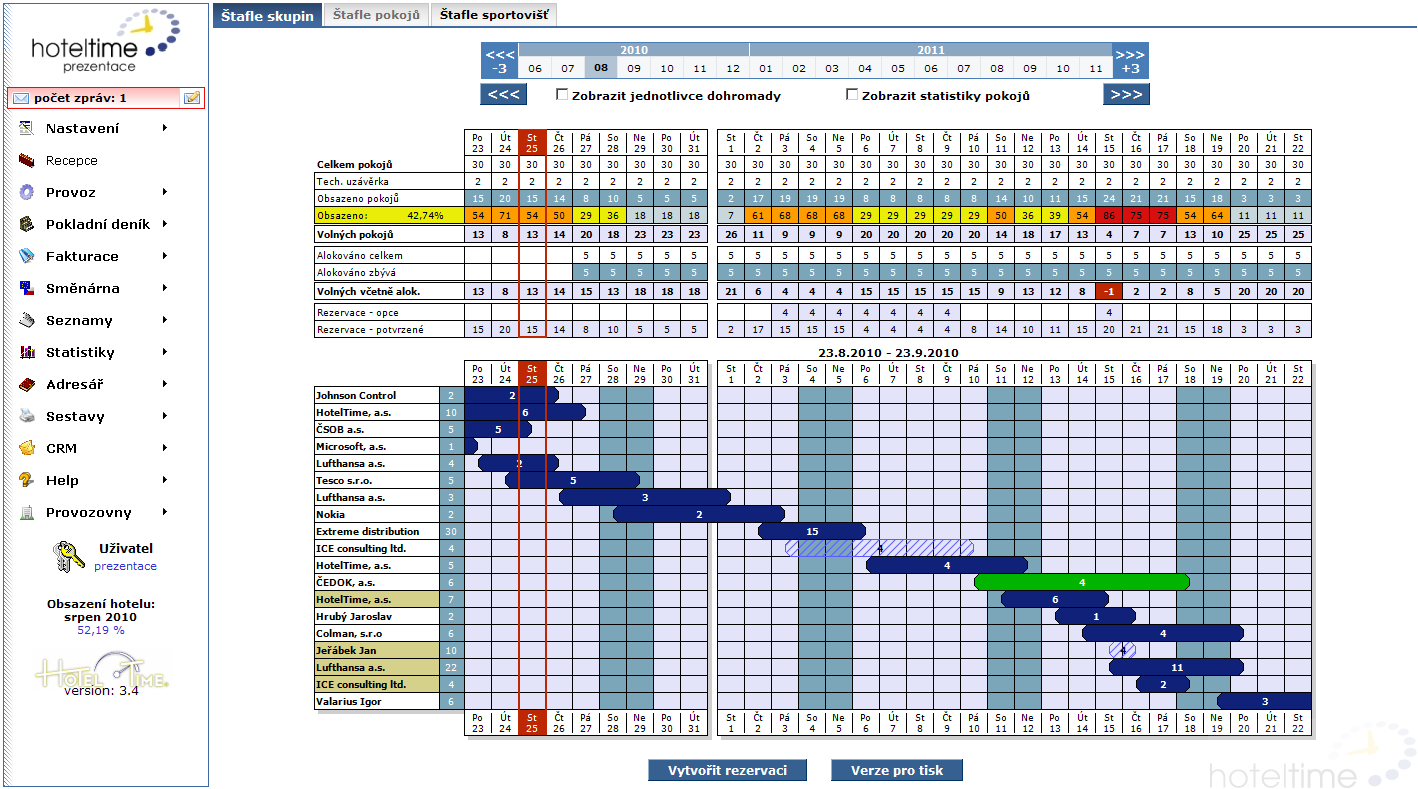Click the previous <<< button below months
This screenshot has height=789, width=1418.
504,95
